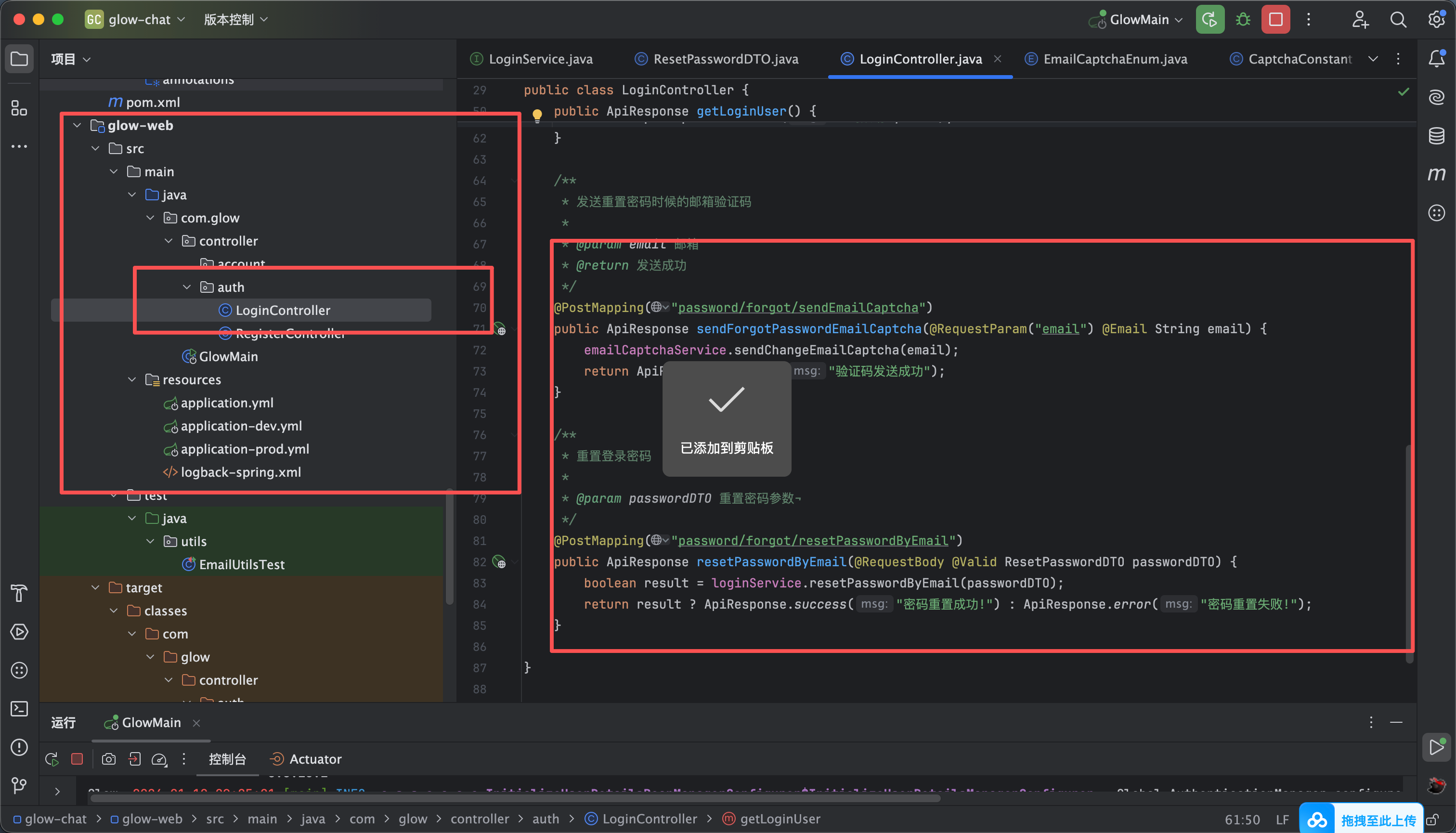This screenshot has height=833, width=1456.
Task: Open the Terminal tool window
Action: point(19,709)
